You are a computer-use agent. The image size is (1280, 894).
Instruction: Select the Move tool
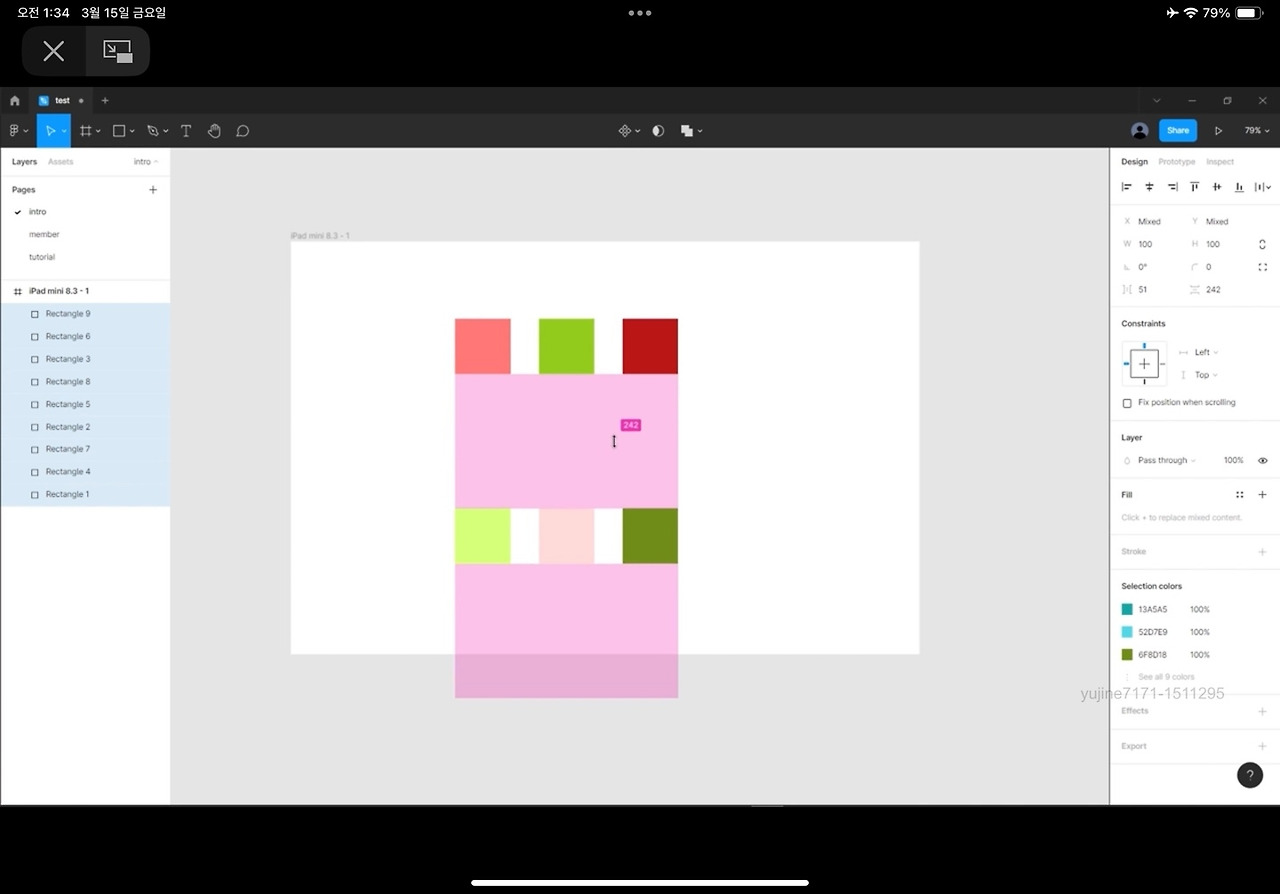pyautogui.click(x=49, y=131)
